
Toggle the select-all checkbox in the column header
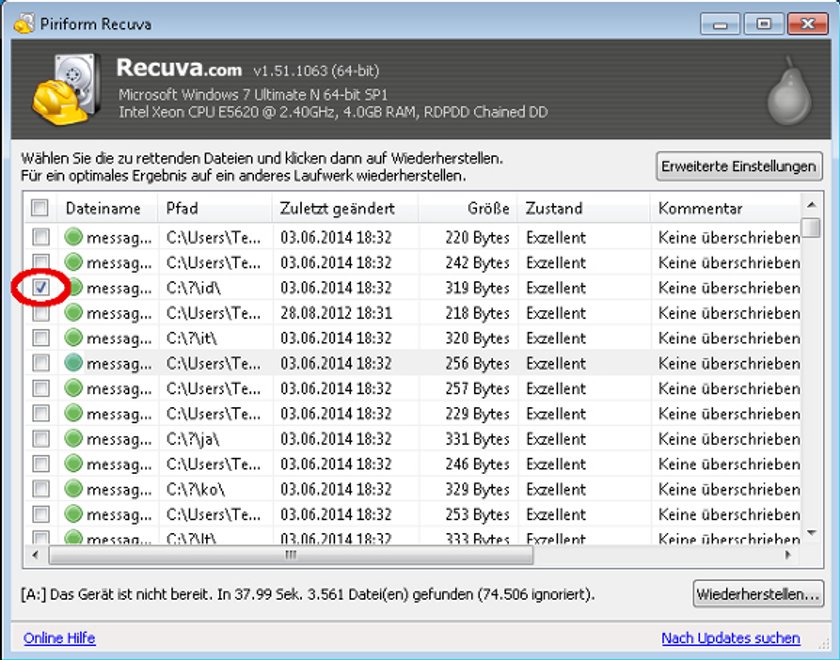click(40, 207)
